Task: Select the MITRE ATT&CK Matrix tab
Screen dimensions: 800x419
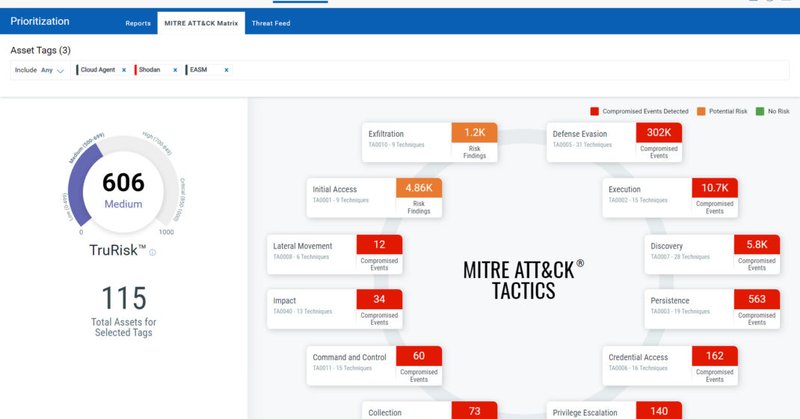Action: pyautogui.click(x=201, y=23)
